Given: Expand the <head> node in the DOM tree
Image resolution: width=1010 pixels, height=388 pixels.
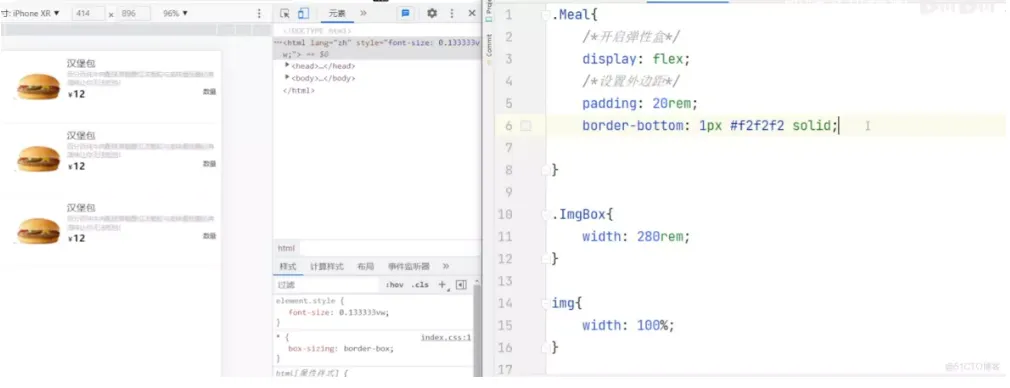Looking at the screenshot, I should 287,66.
